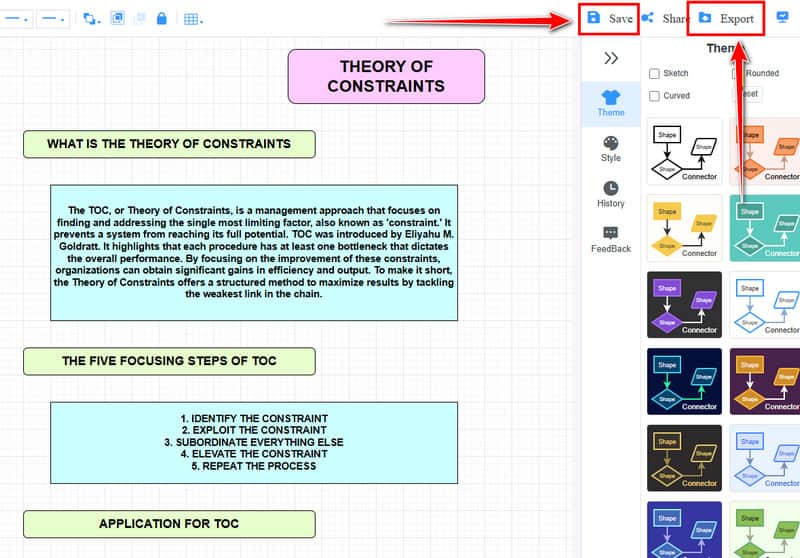
Task: Switch to the Theme tab
Action: tap(611, 102)
